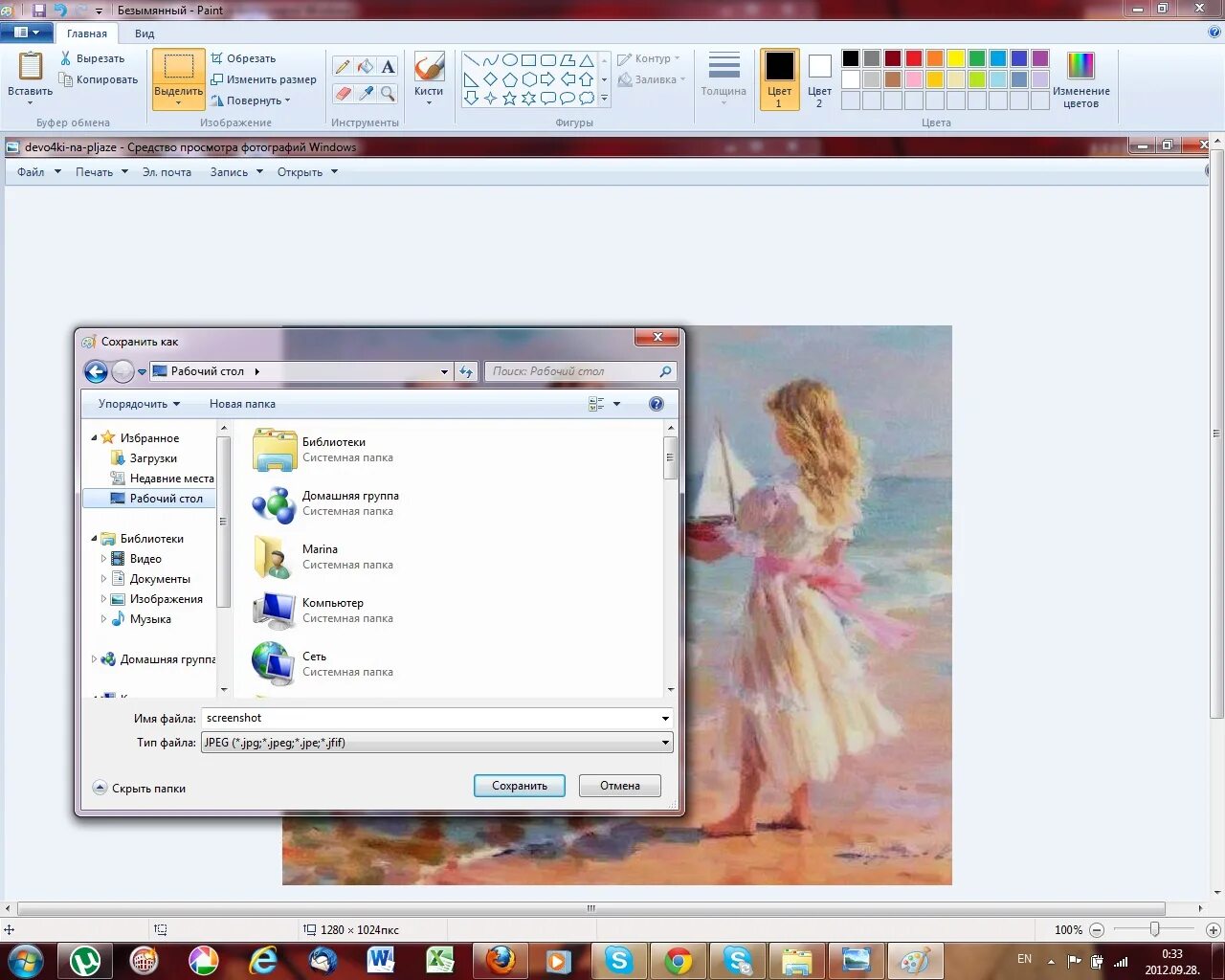This screenshot has height=980, width=1225.
Task: Select the Magnifier tool
Action: pyautogui.click(x=388, y=93)
